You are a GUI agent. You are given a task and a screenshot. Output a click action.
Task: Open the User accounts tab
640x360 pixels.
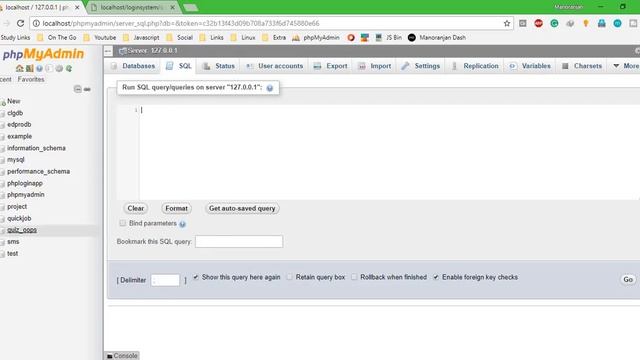274,66
